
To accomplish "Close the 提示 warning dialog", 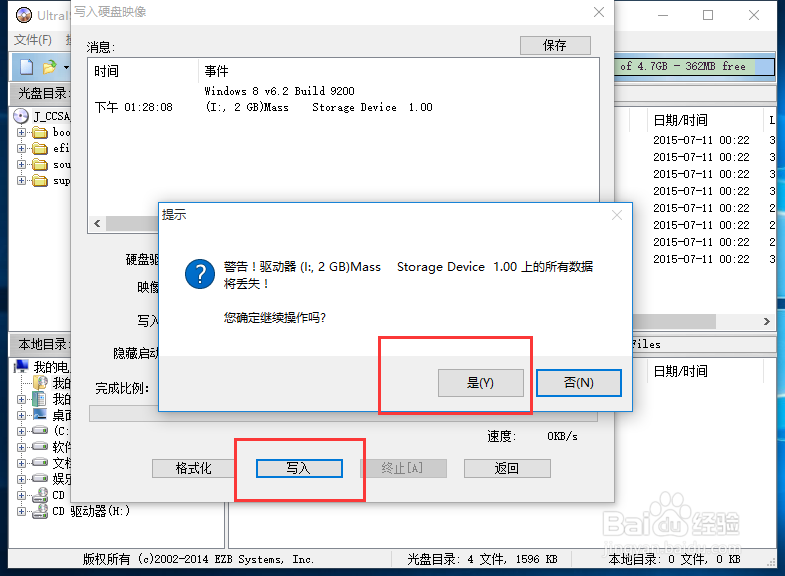I will [x=617, y=215].
